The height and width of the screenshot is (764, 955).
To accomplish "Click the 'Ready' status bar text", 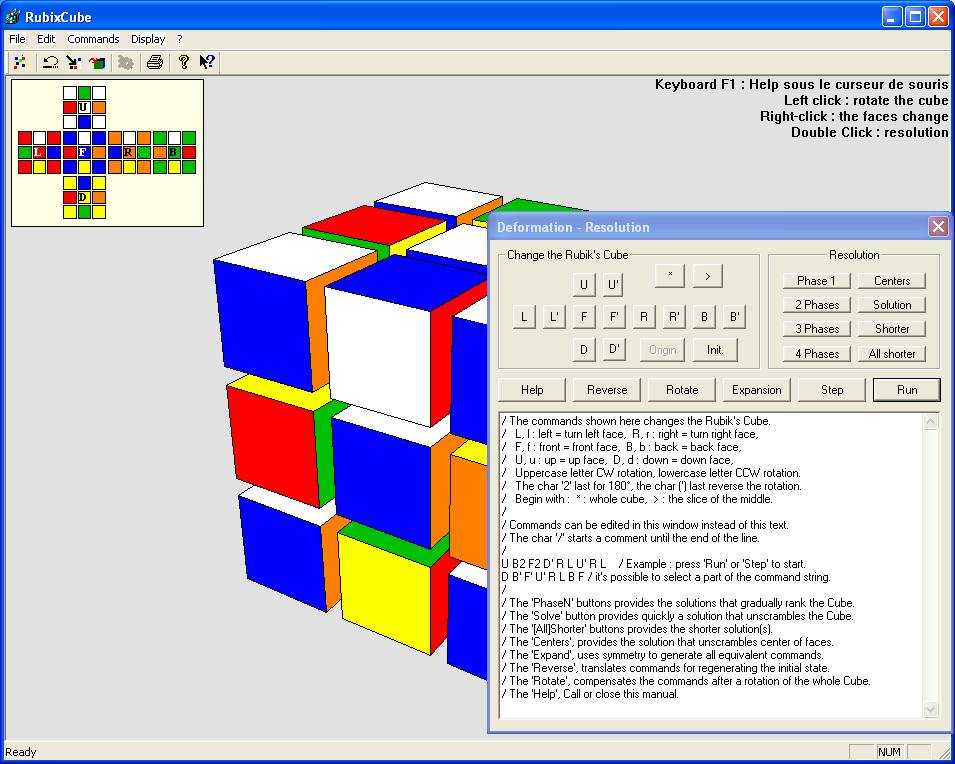I will pyautogui.click(x=21, y=752).
